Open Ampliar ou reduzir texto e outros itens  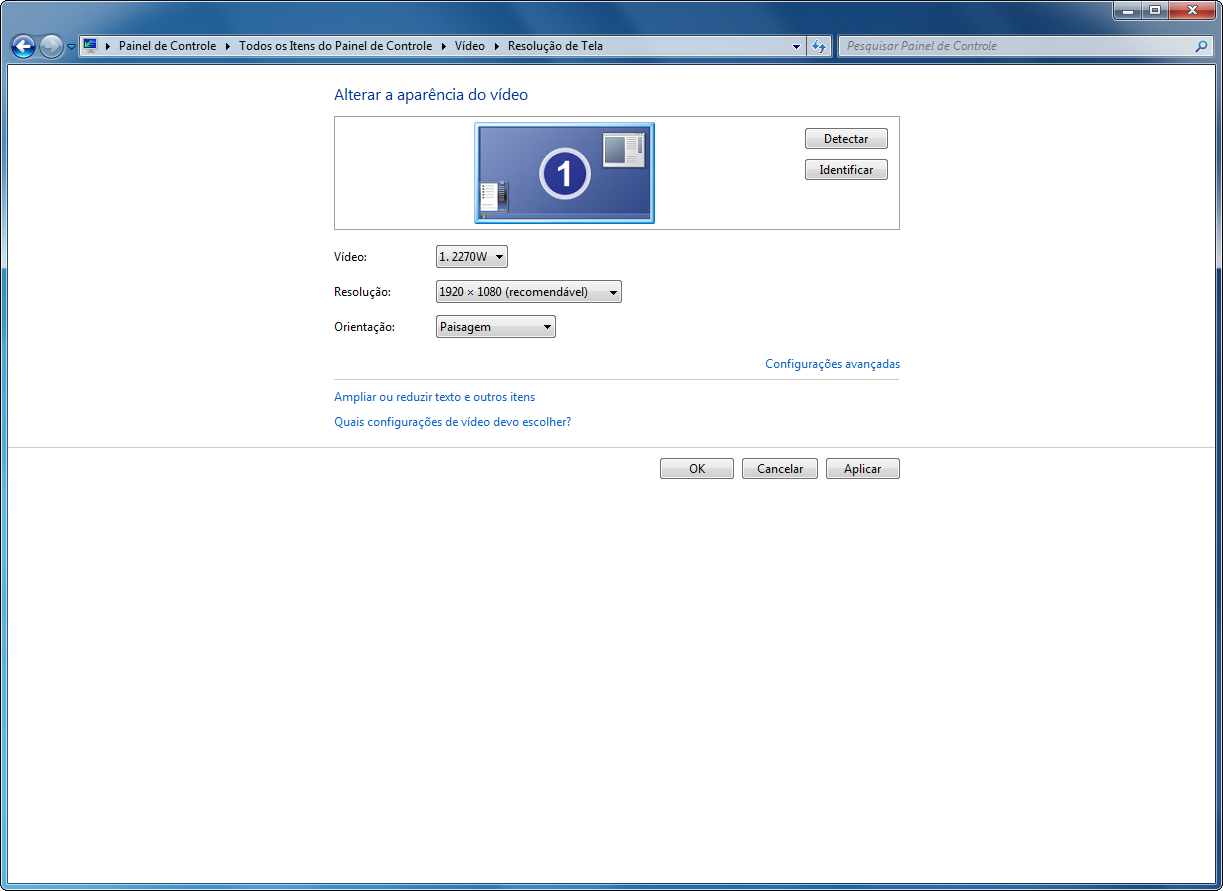point(434,397)
